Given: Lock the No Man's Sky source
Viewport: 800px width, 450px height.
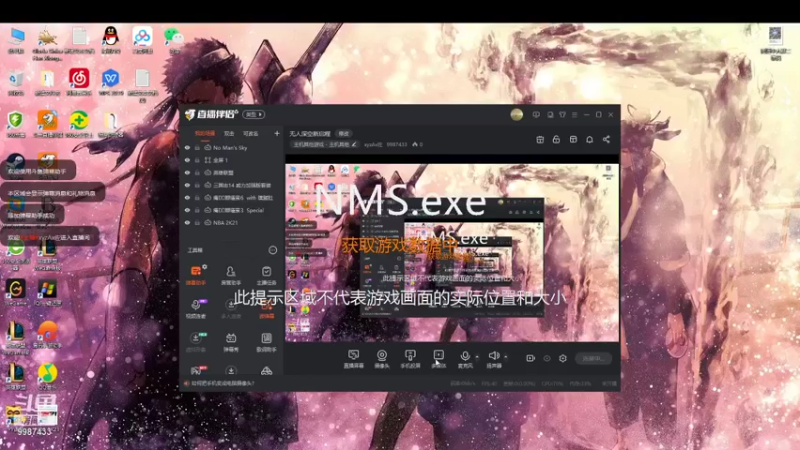Looking at the screenshot, I should point(197,147).
